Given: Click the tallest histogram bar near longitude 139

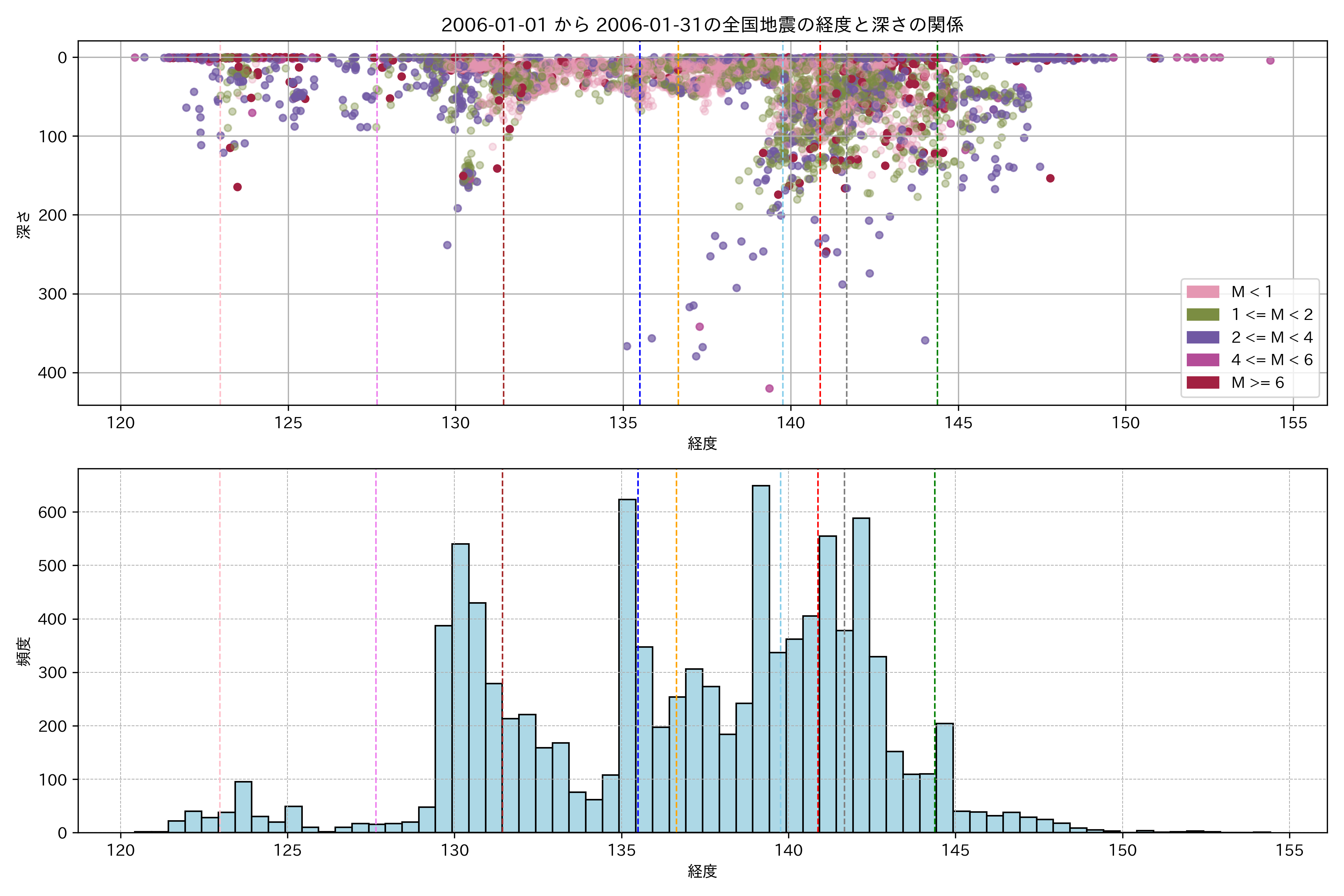Looking at the screenshot, I should tap(760, 657).
